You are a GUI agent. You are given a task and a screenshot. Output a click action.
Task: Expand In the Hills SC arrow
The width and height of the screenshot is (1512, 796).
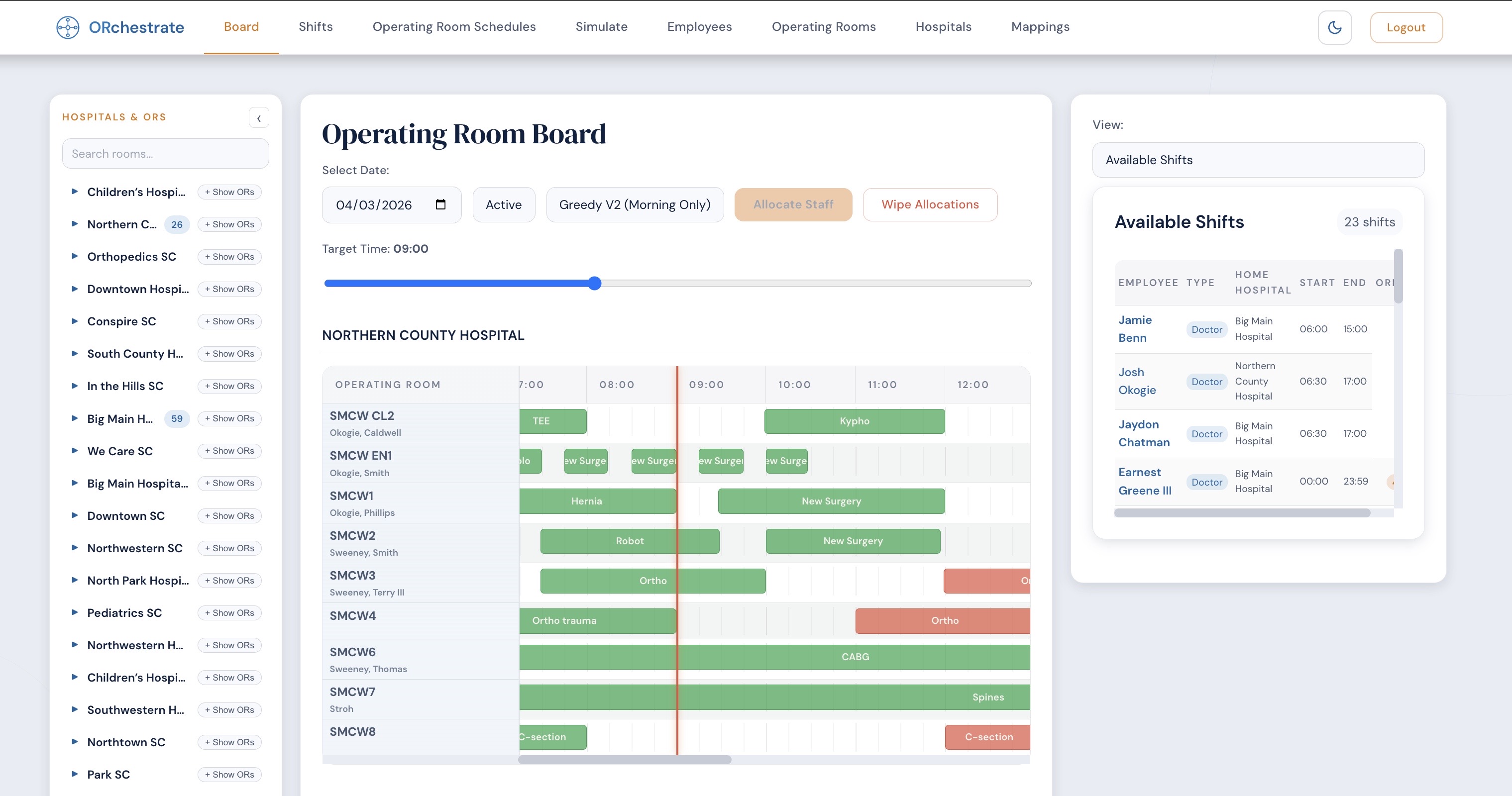tap(75, 386)
